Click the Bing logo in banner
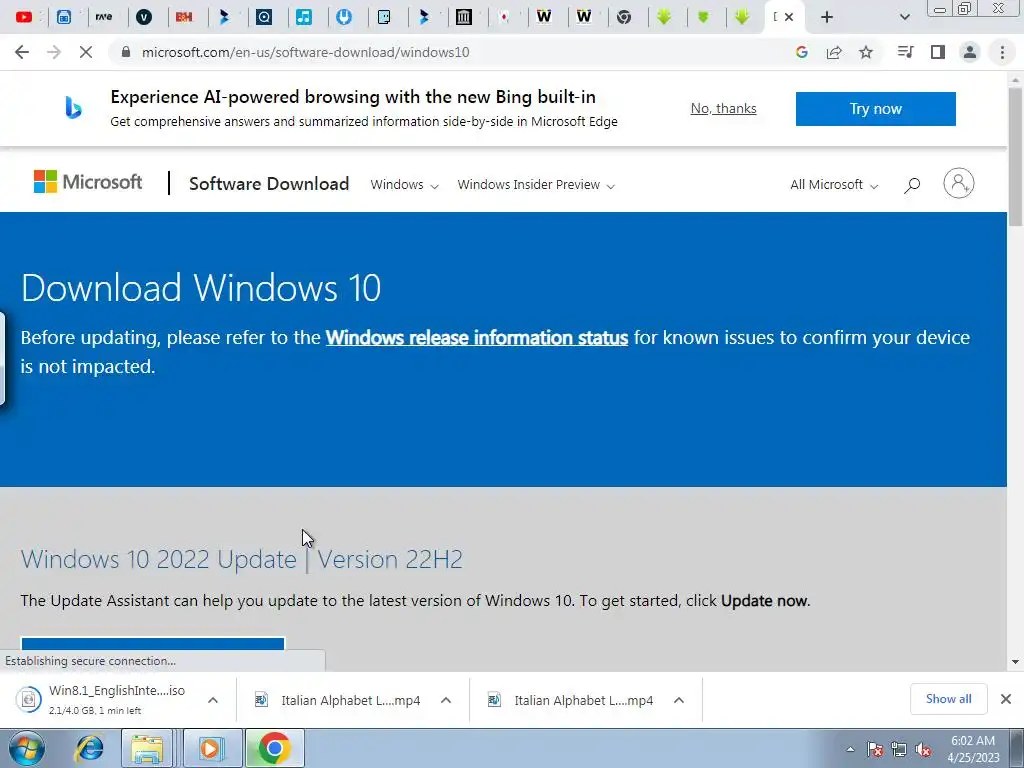Viewport: 1024px width, 768px height. [73, 108]
